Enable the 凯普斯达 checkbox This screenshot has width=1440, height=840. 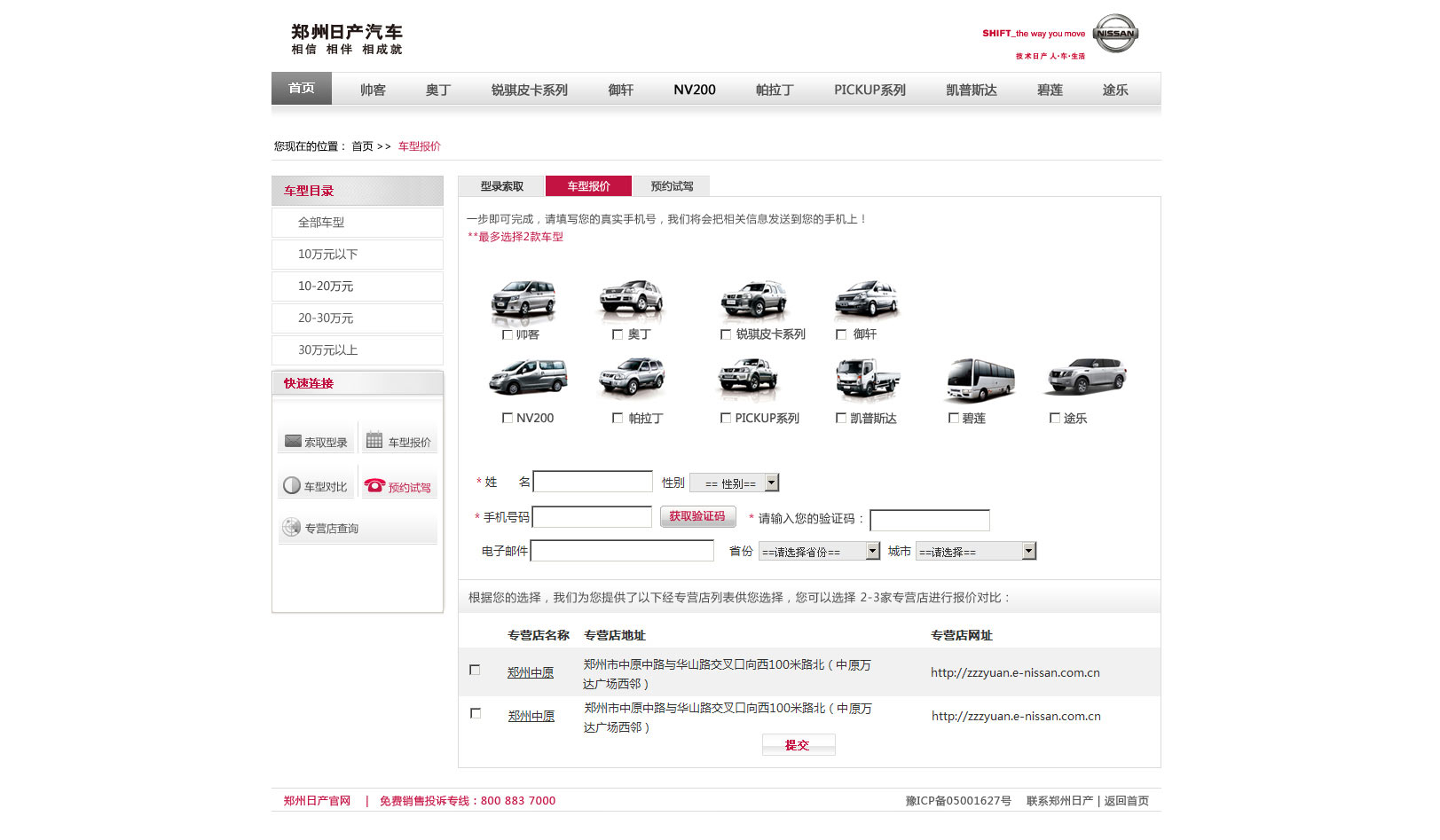coord(841,418)
